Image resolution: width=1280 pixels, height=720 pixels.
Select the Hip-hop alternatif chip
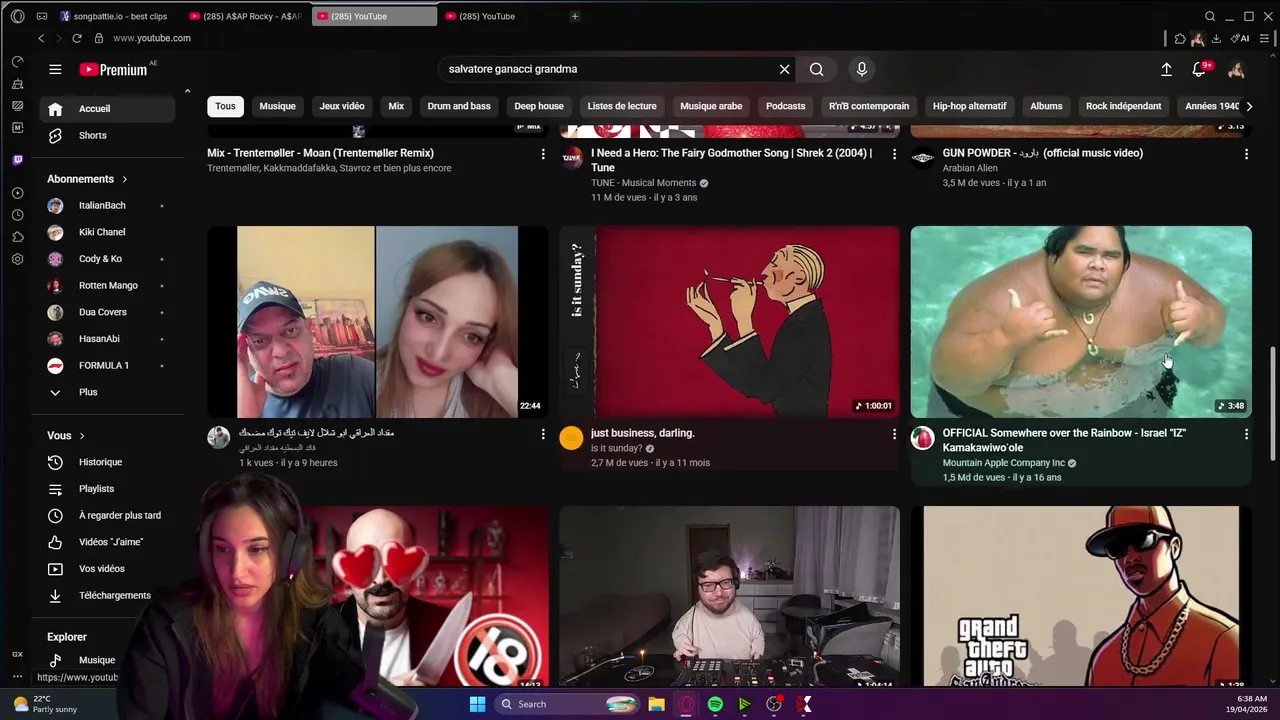(969, 106)
